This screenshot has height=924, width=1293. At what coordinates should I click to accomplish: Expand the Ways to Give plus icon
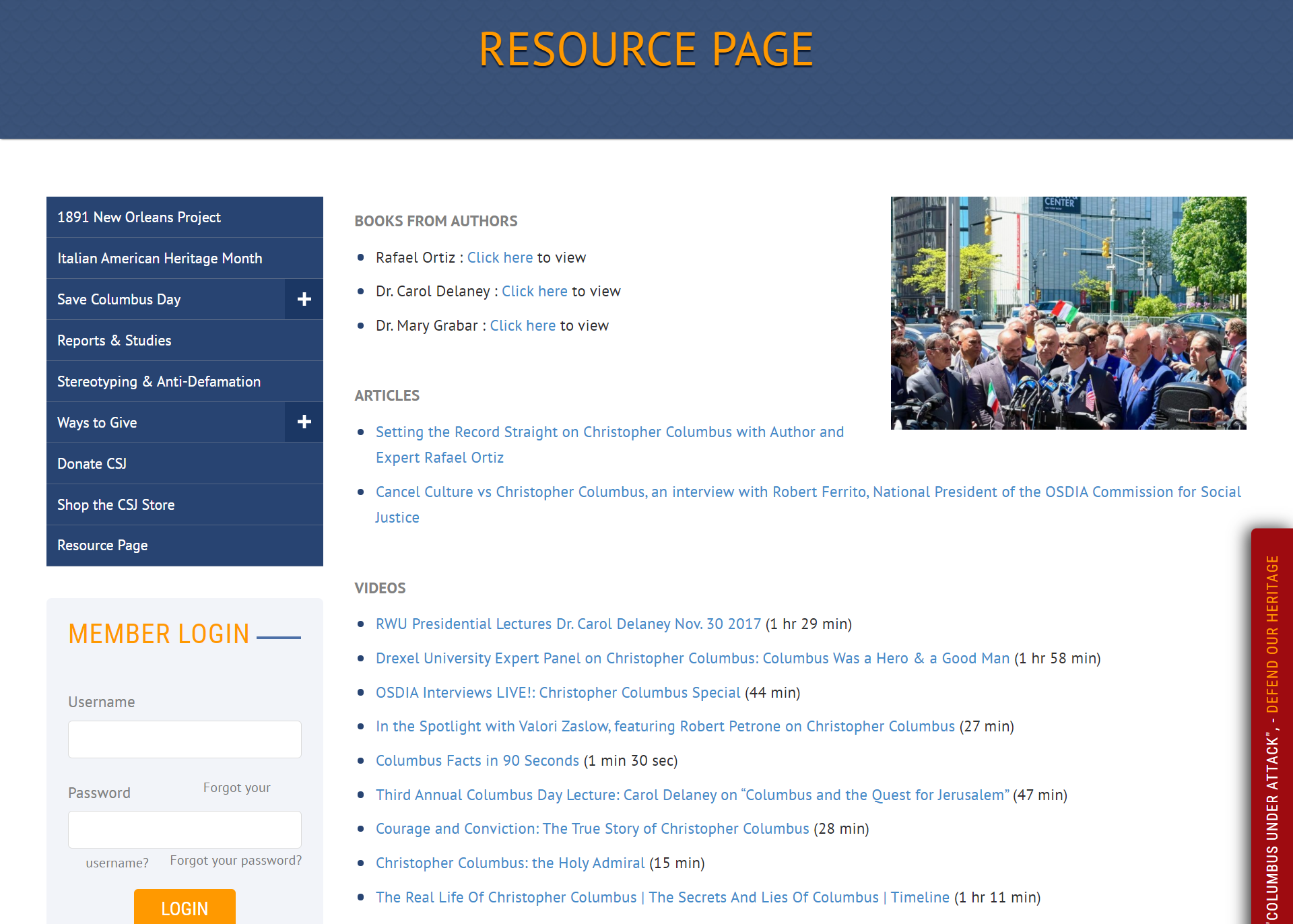coord(304,422)
